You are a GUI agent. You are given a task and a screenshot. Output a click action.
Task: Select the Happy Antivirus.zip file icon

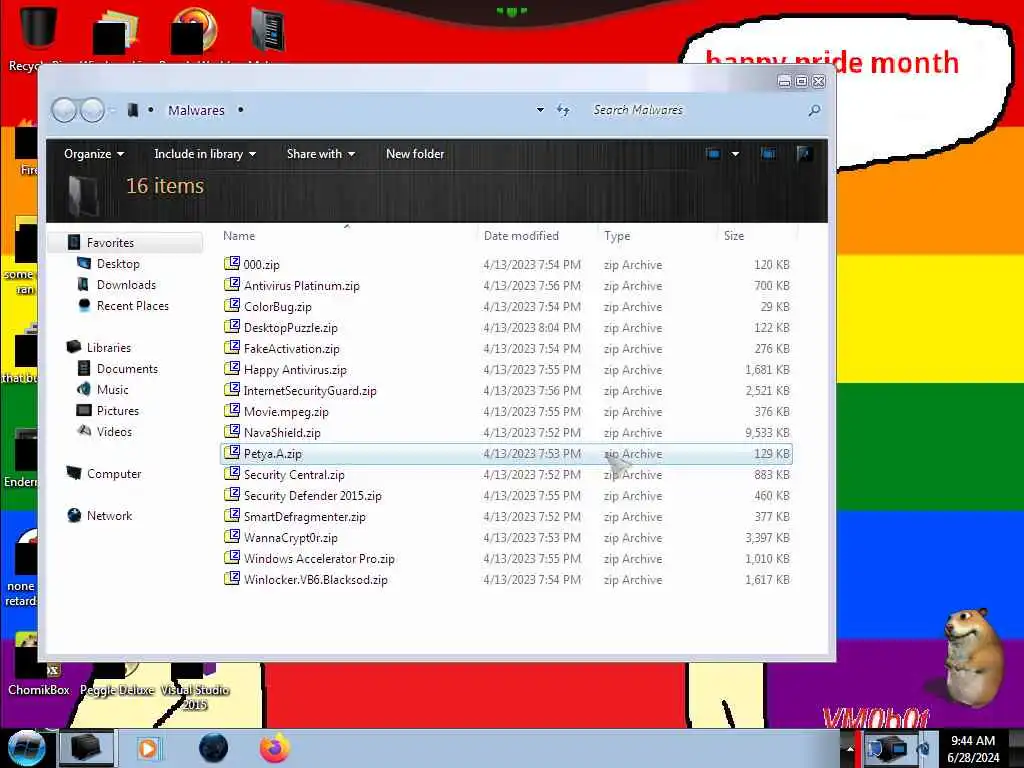point(232,369)
